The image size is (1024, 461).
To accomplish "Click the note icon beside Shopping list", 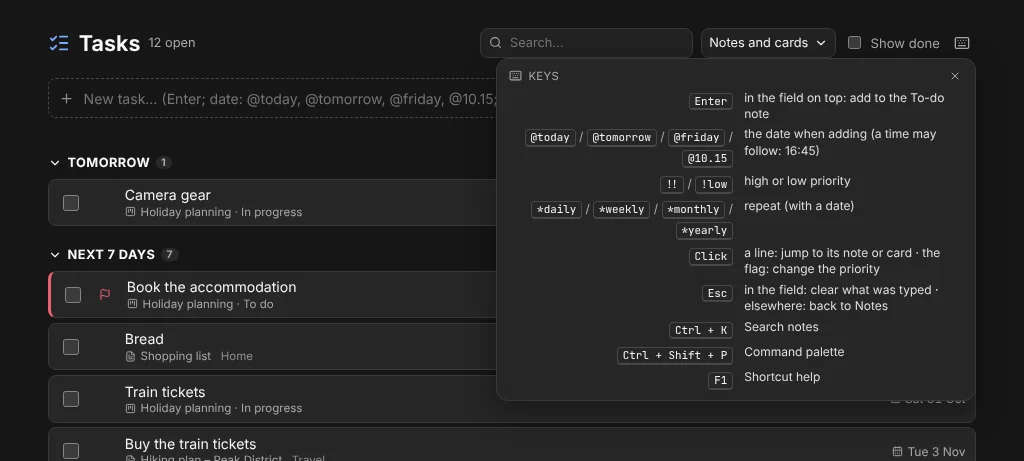I will coord(131,356).
